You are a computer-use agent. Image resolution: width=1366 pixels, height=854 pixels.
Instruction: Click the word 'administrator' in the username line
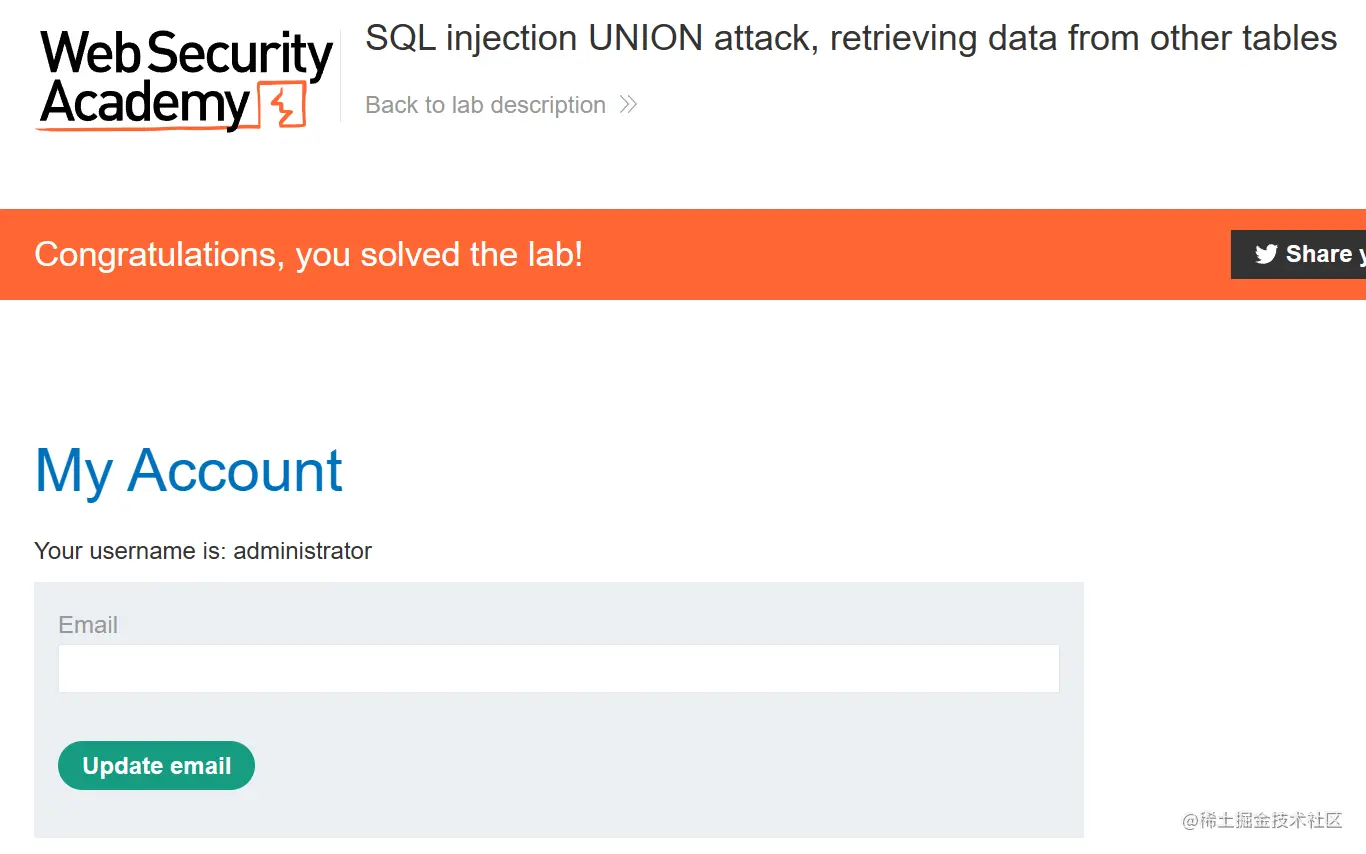[x=303, y=551]
